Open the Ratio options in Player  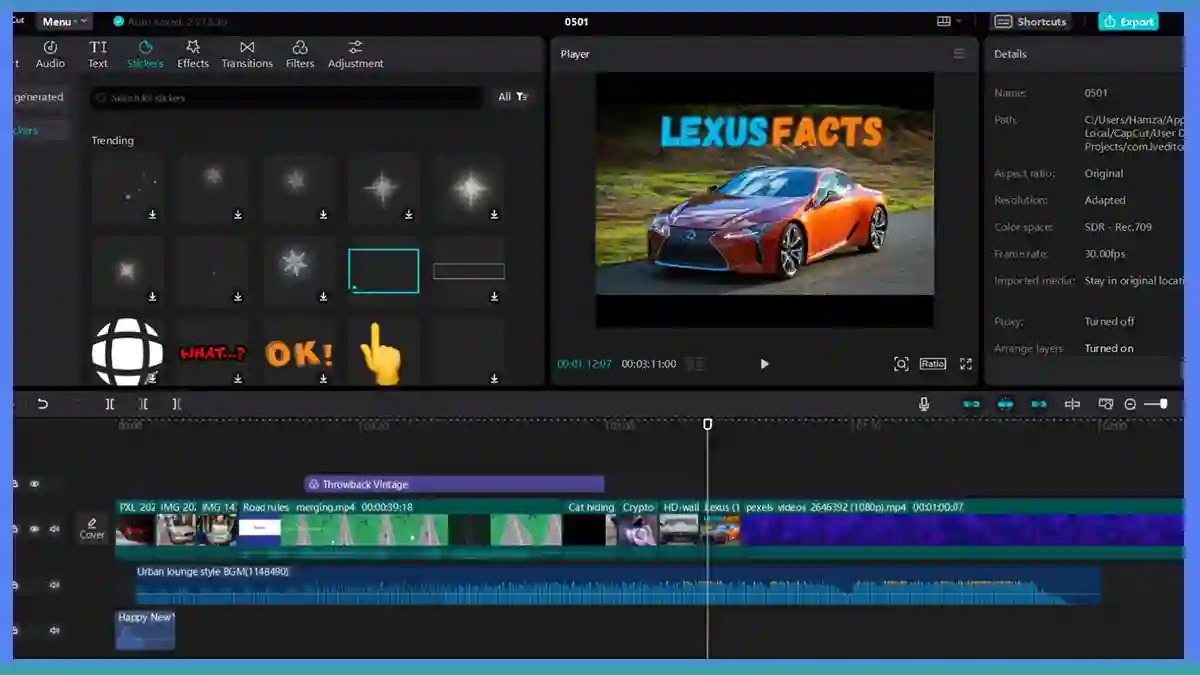click(933, 364)
